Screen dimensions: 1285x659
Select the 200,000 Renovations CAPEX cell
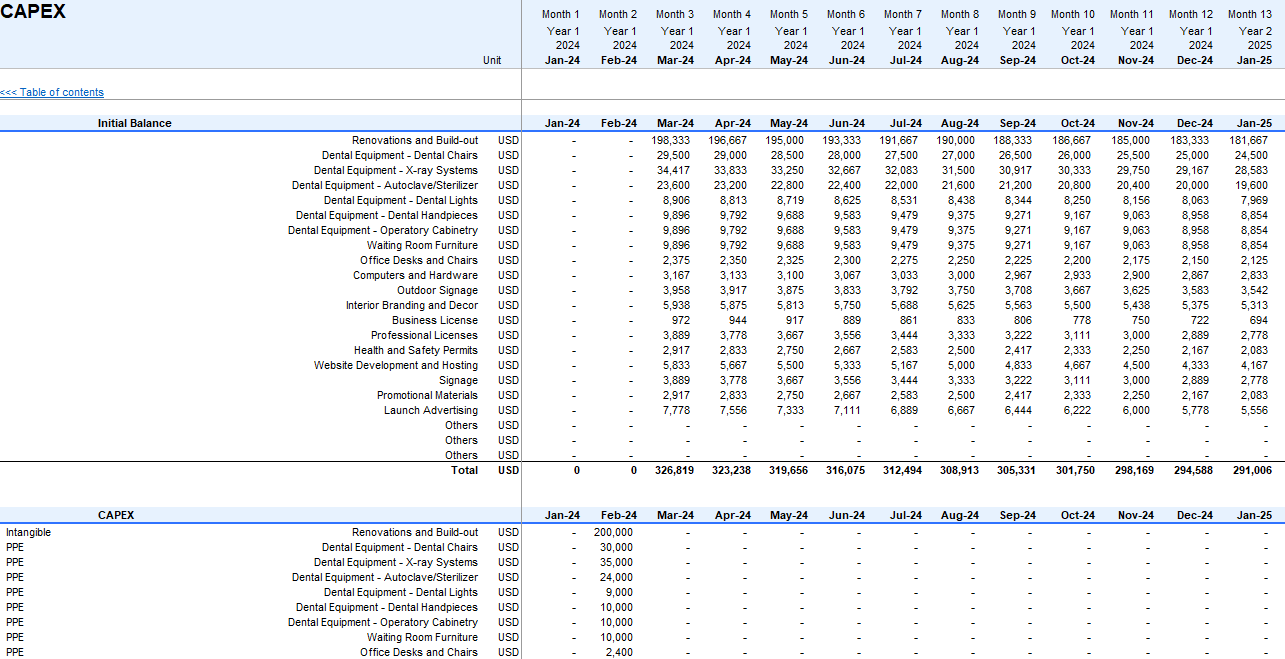612,532
